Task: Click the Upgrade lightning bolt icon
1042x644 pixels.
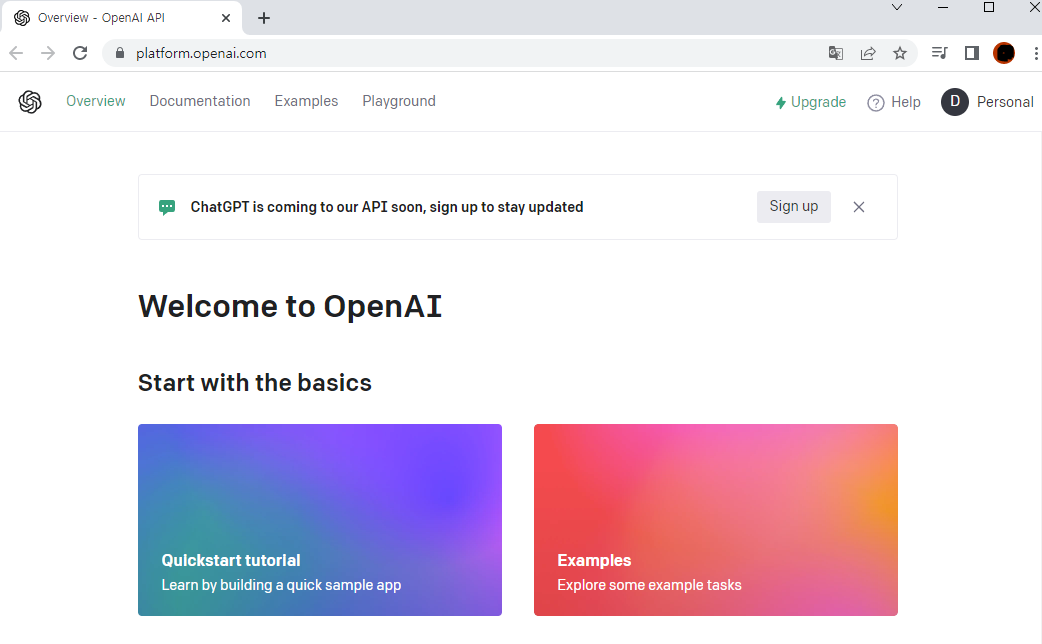Action: pos(781,103)
